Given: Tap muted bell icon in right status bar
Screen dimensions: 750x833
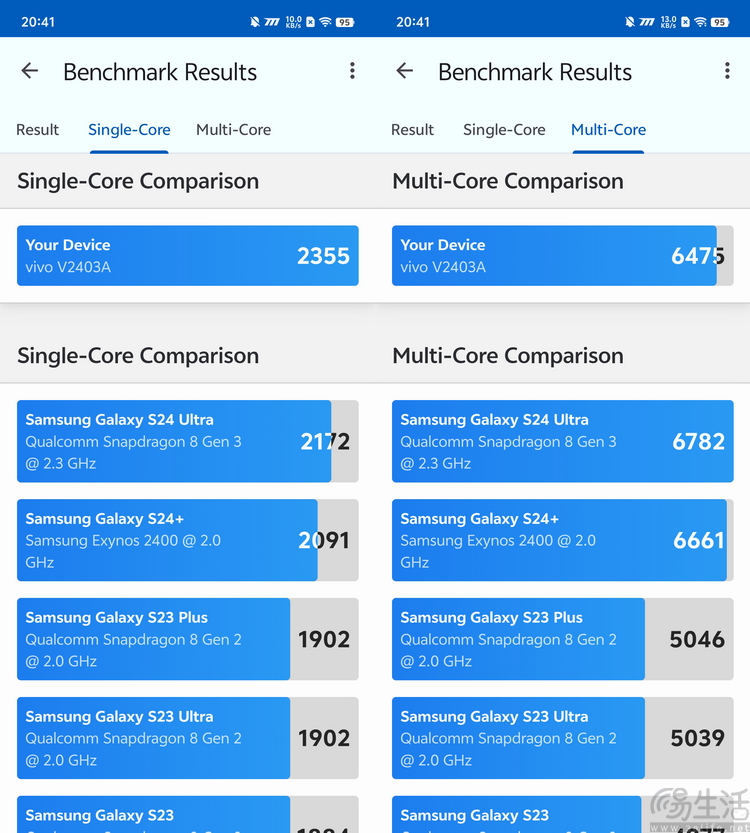Looking at the screenshot, I should (x=630, y=22).
